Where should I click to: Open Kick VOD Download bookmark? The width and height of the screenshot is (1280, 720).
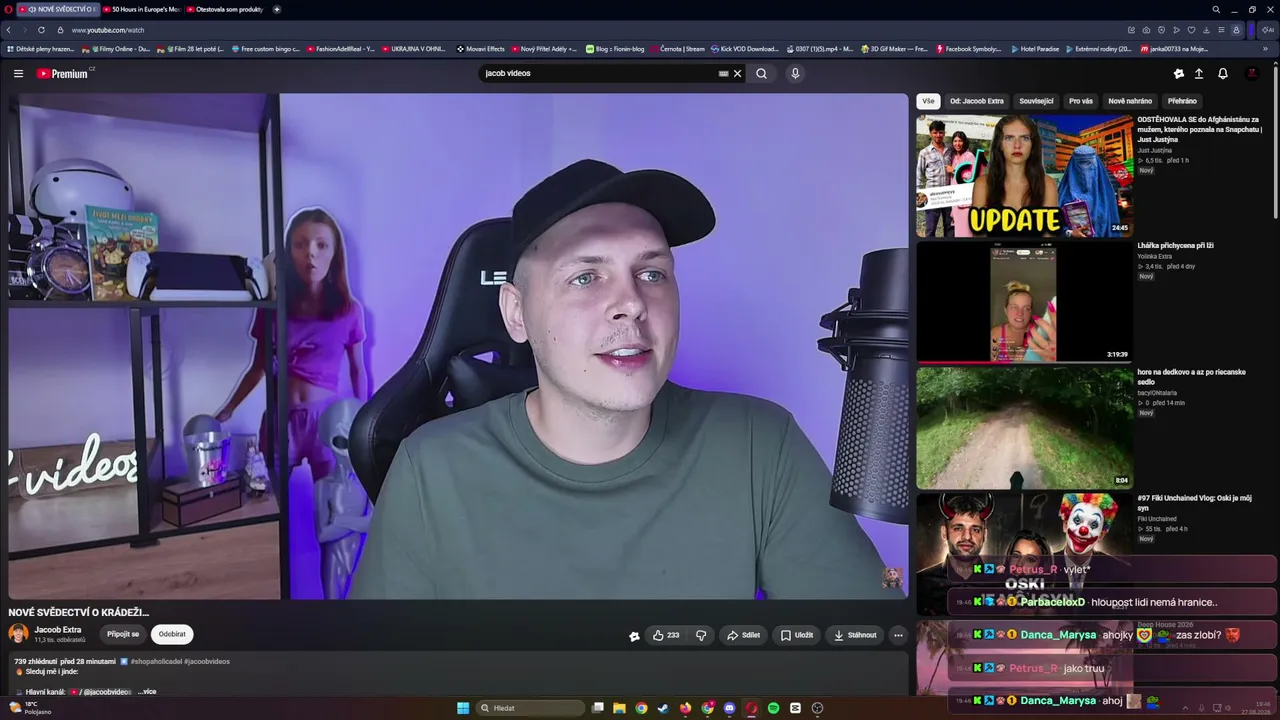[x=744, y=48]
